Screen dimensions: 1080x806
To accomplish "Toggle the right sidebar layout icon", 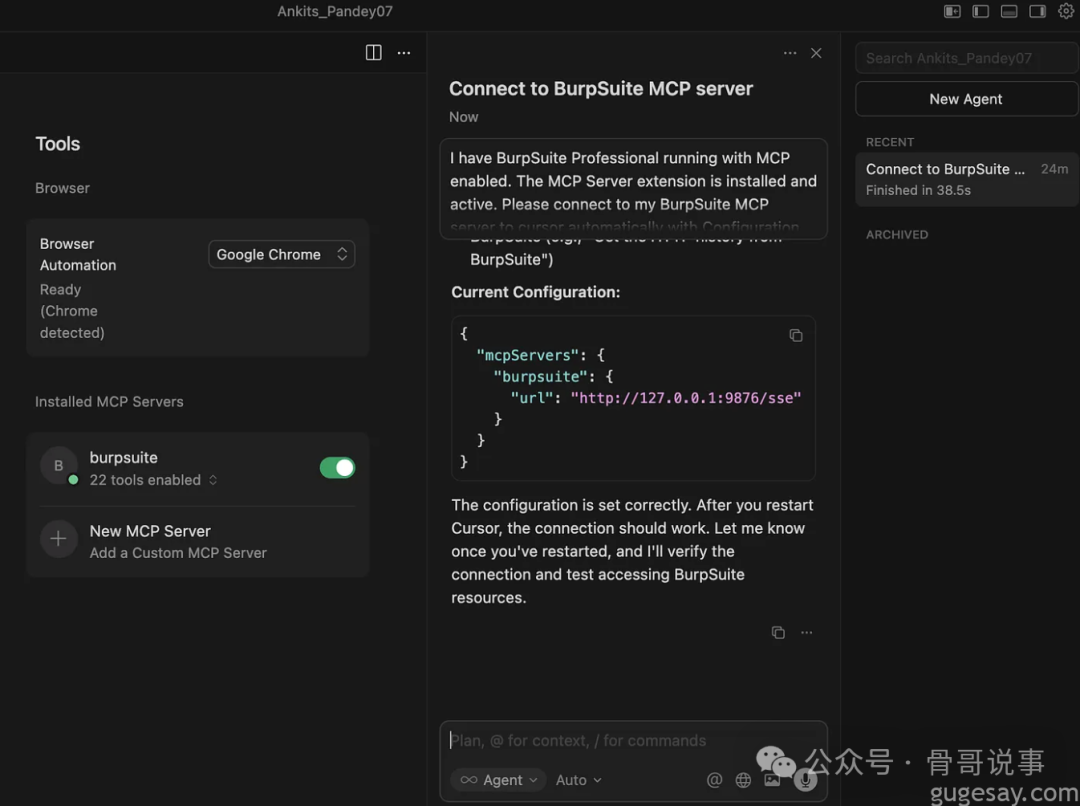I will [x=1037, y=11].
